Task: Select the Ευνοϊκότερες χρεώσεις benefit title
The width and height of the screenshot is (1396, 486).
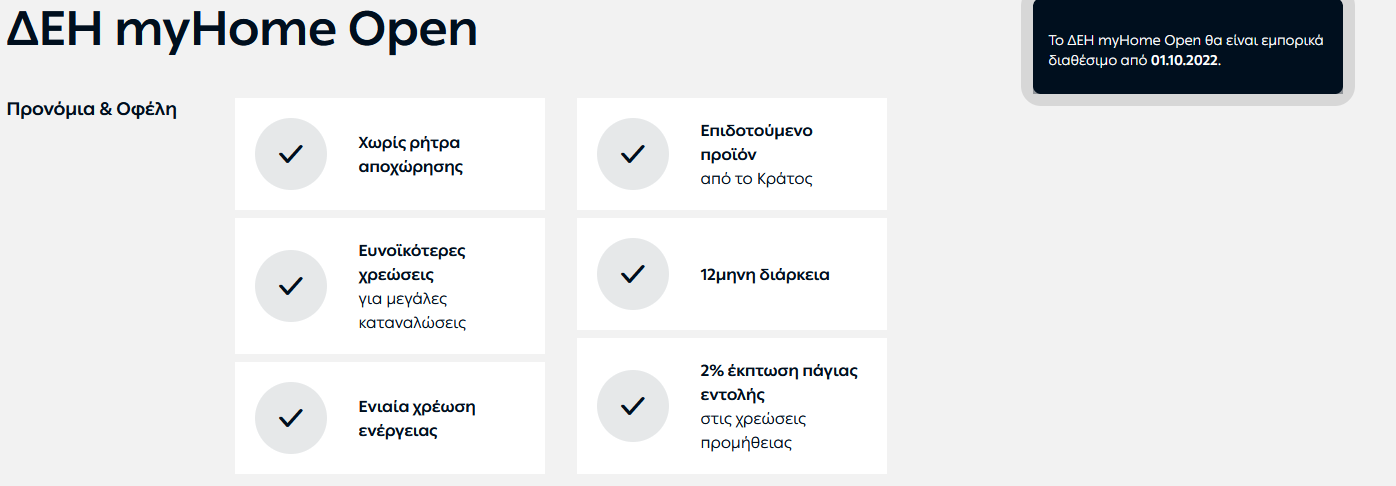Action: [412, 262]
